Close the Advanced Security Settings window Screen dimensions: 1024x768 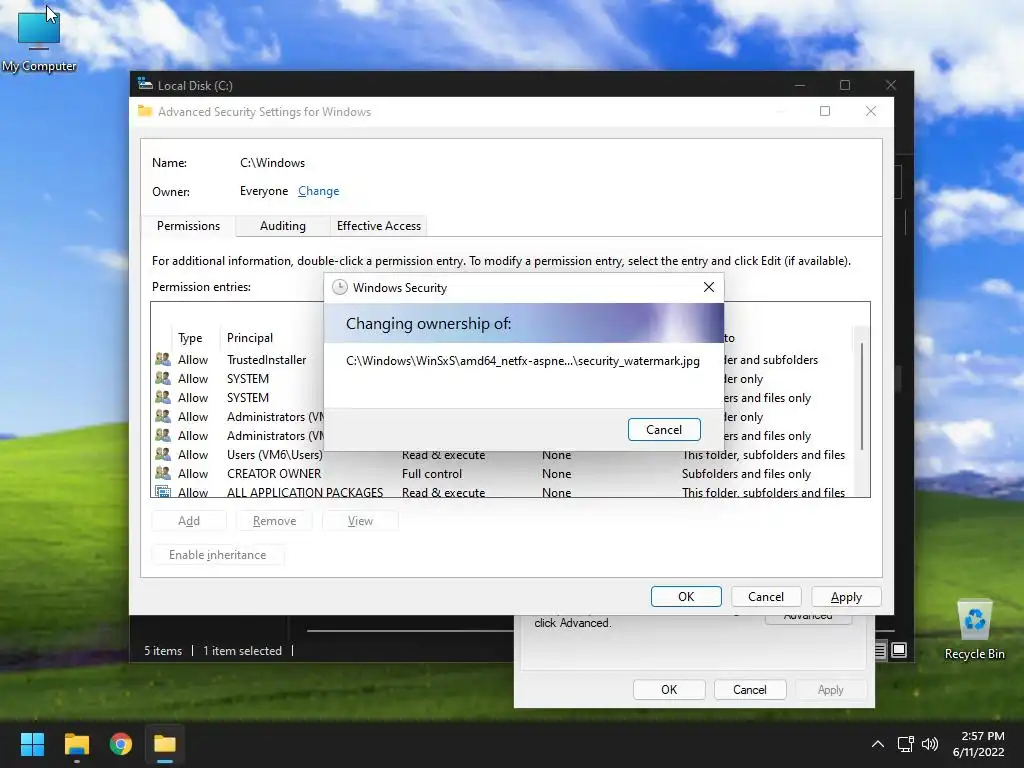pos(871,111)
